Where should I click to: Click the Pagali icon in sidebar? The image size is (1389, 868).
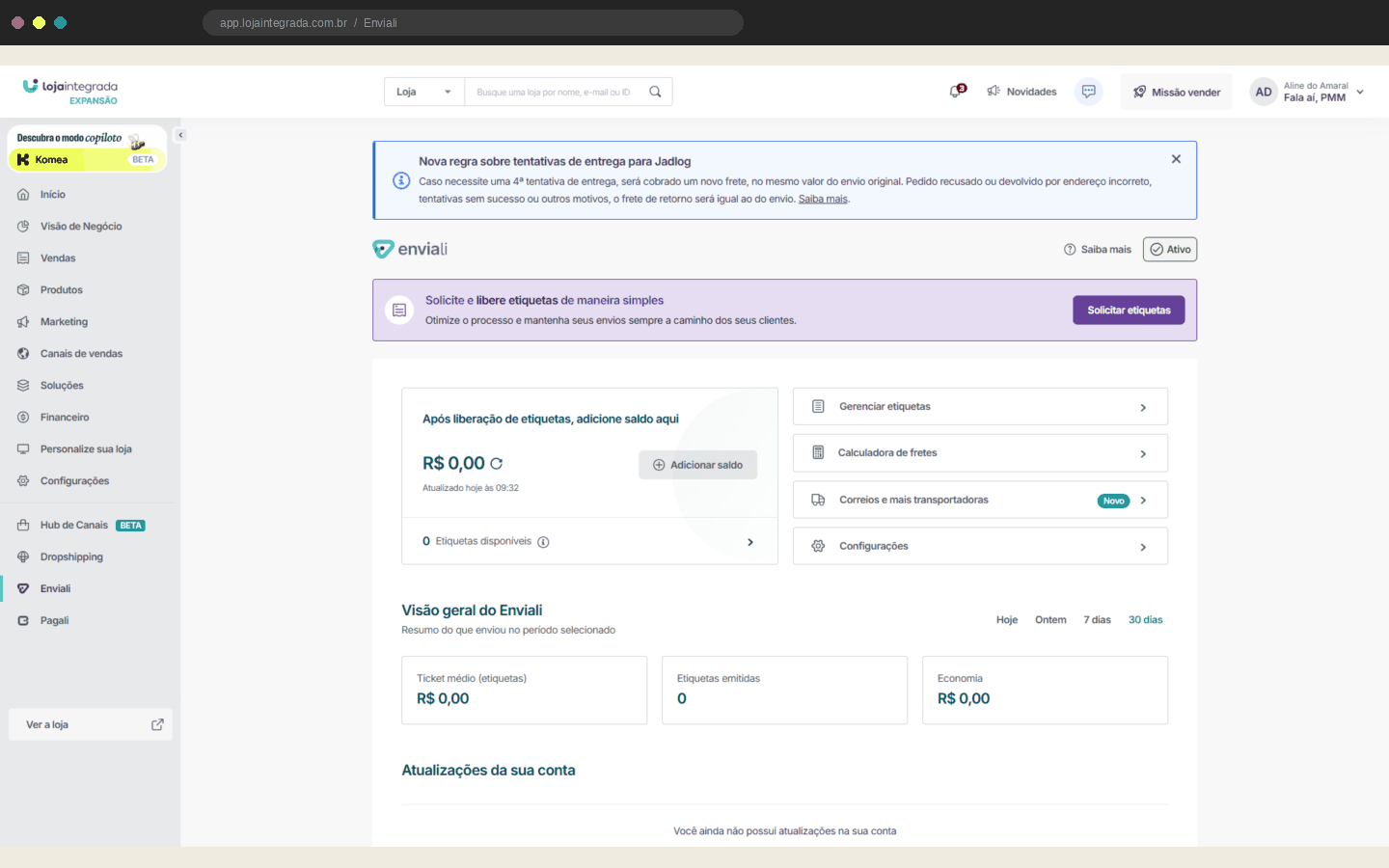click(23, 621)
